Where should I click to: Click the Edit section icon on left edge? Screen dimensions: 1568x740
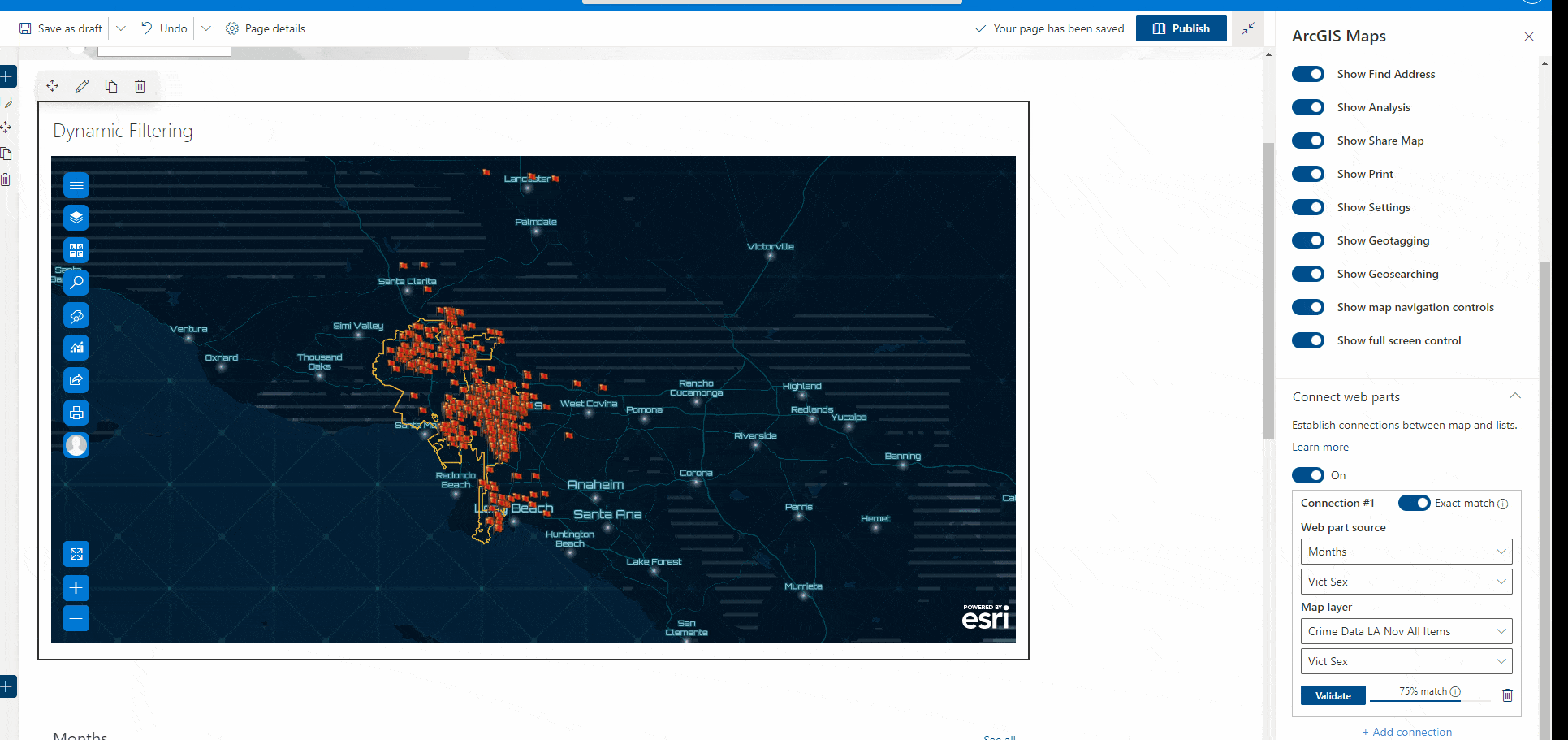click(x=6, y=102)
